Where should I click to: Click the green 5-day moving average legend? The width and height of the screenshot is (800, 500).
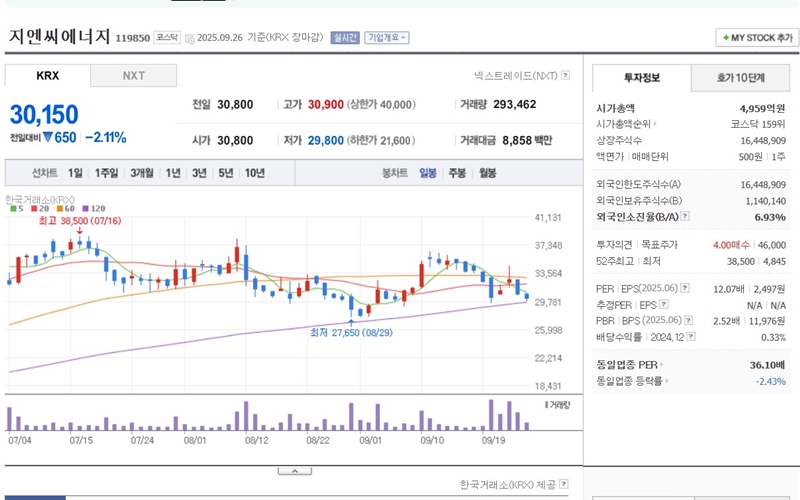tap(17, 208)
